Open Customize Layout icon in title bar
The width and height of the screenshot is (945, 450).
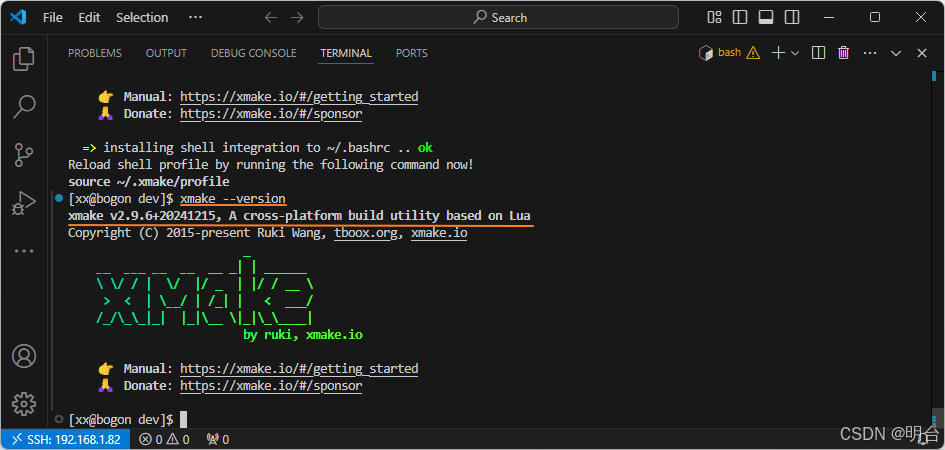point(714,17)
